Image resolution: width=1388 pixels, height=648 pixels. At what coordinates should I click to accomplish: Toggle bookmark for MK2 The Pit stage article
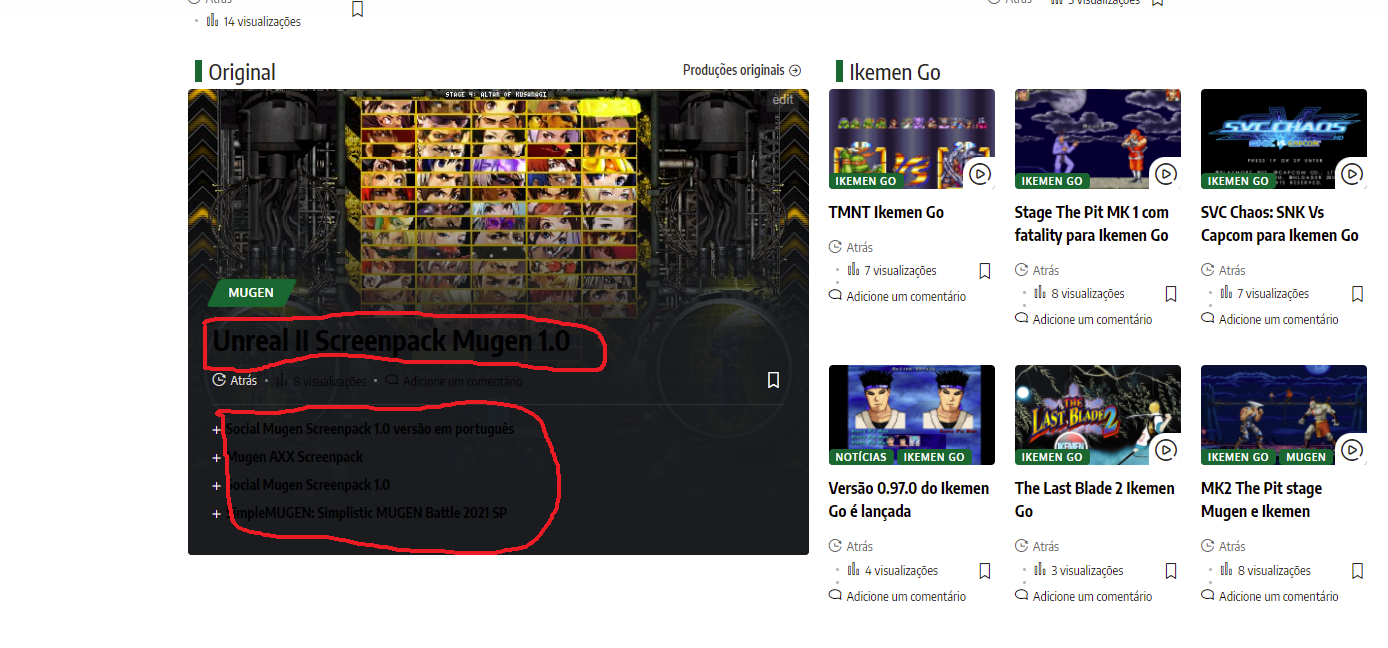pos(1357,570)
